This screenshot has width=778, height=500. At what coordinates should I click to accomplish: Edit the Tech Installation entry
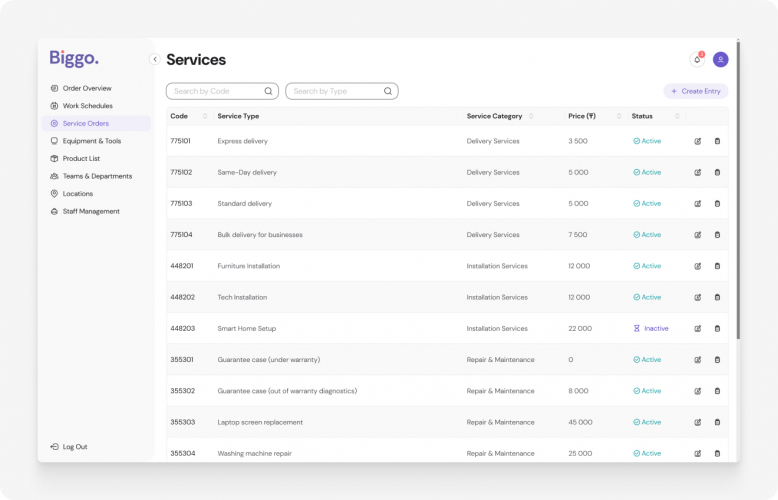698,298
